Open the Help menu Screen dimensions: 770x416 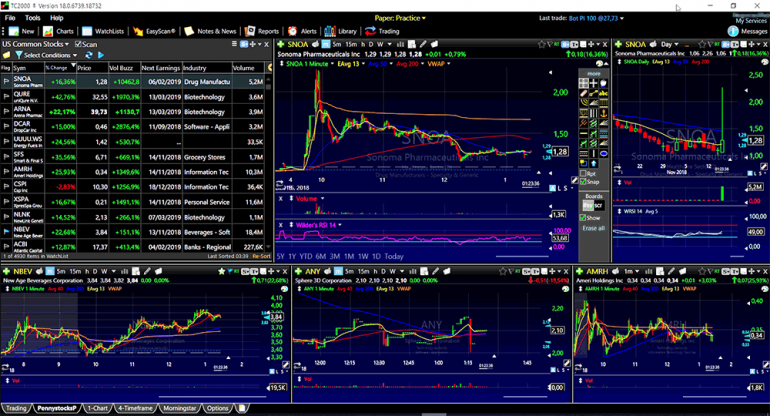(56, 18)
